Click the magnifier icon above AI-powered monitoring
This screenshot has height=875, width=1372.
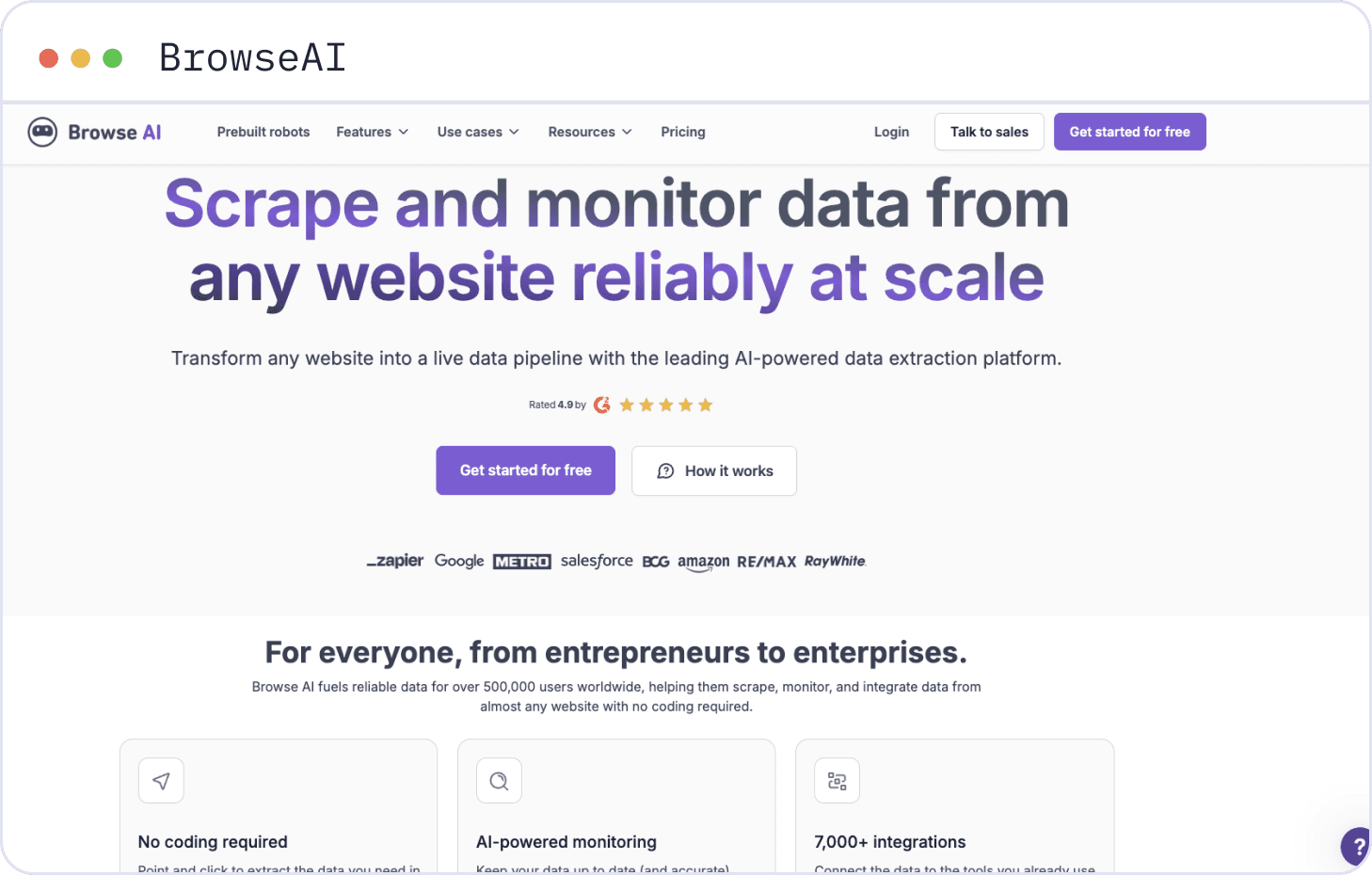(499, 781)
